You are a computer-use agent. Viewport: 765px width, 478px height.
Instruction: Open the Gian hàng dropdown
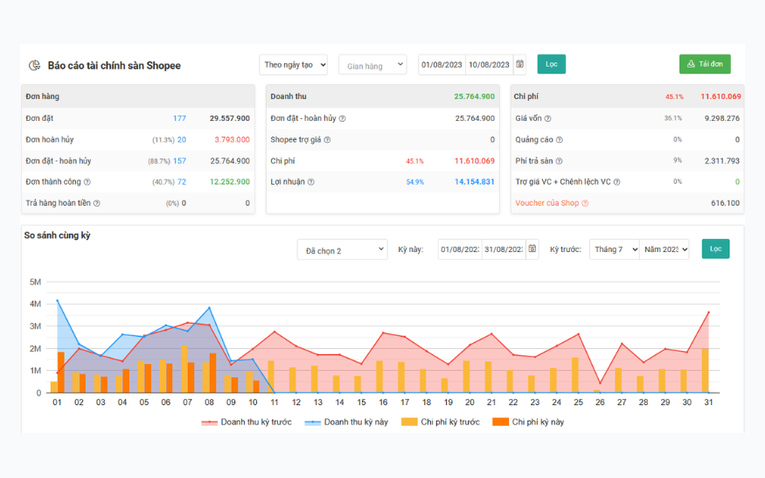[373, 64]
